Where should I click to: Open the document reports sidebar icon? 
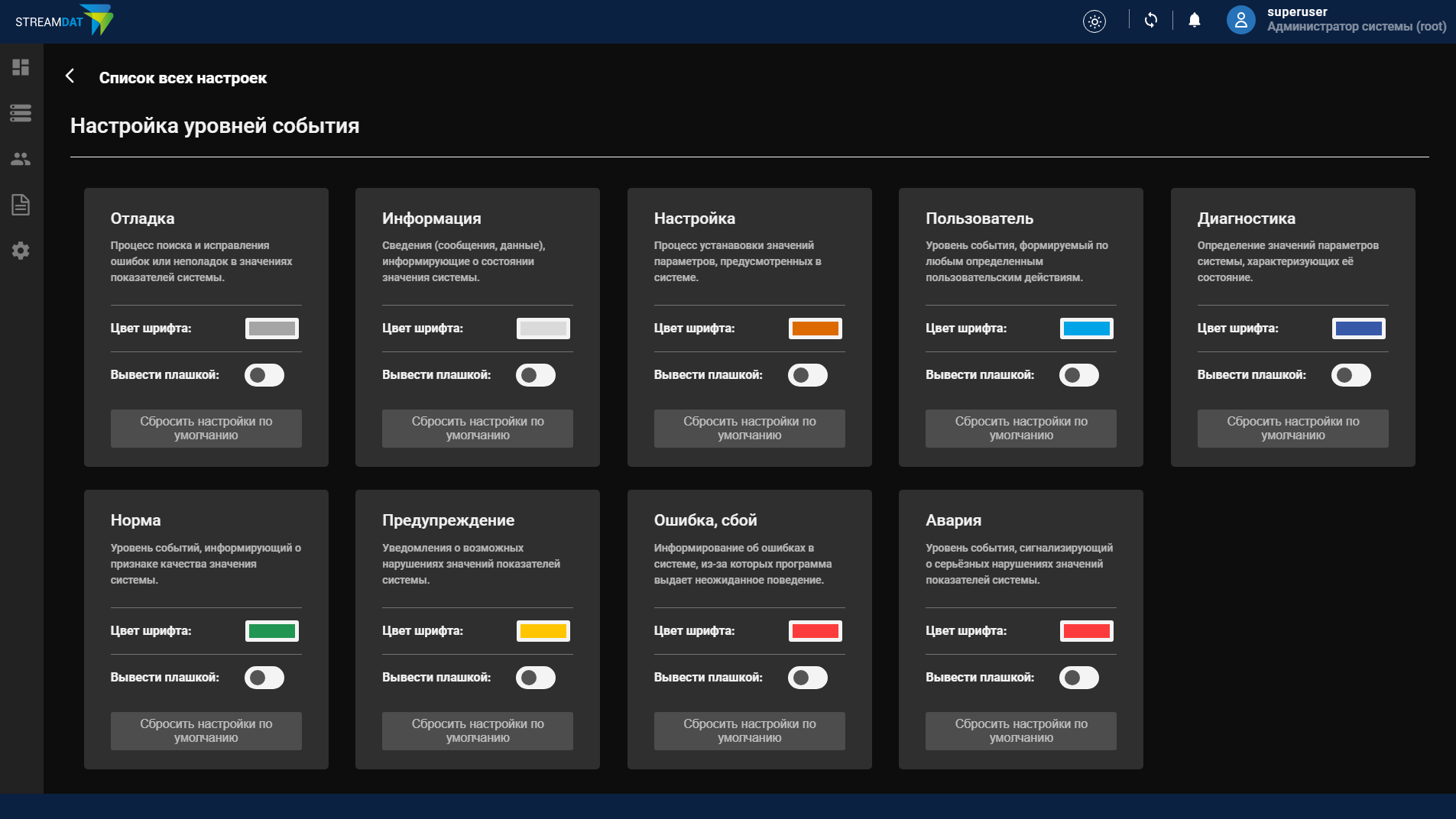pyautogui.click(x=21, y=205)
